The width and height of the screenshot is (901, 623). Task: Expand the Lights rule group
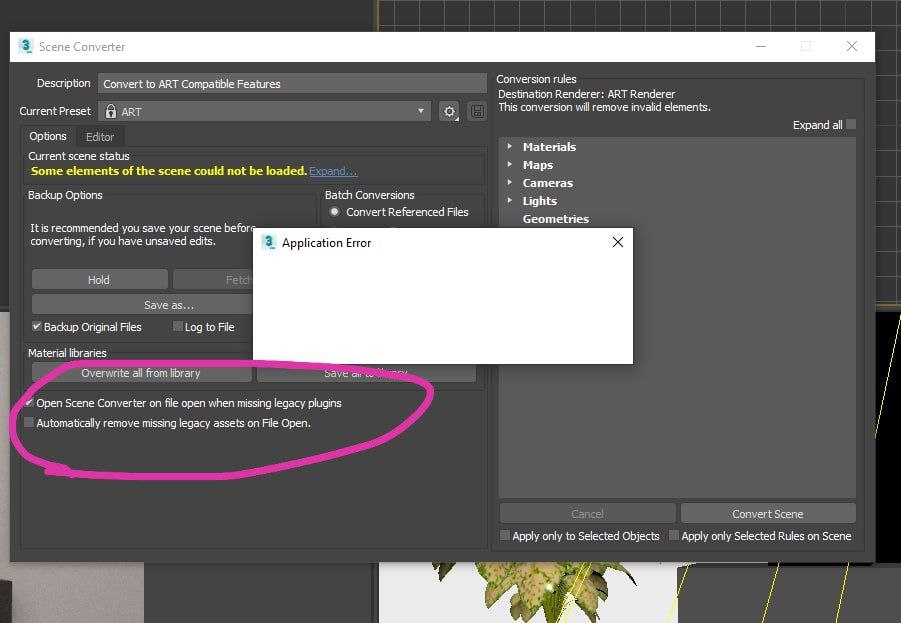pos(510,200)
